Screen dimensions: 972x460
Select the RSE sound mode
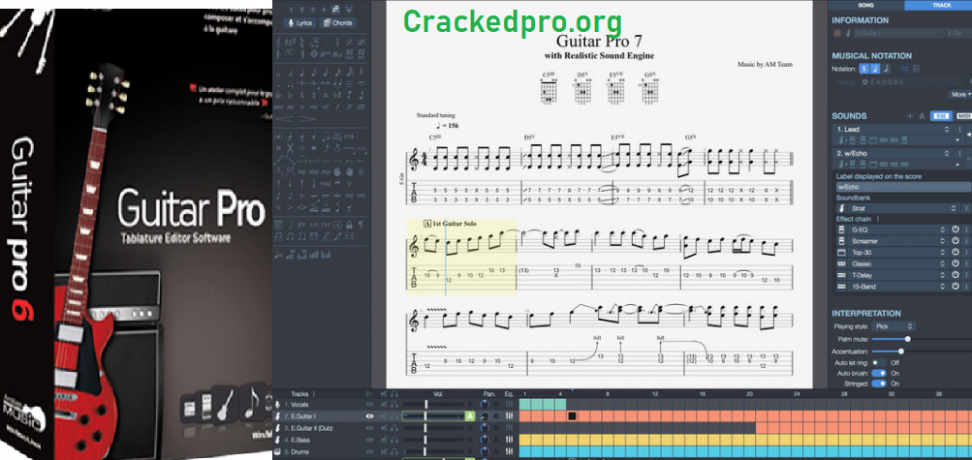pos(941,116)
